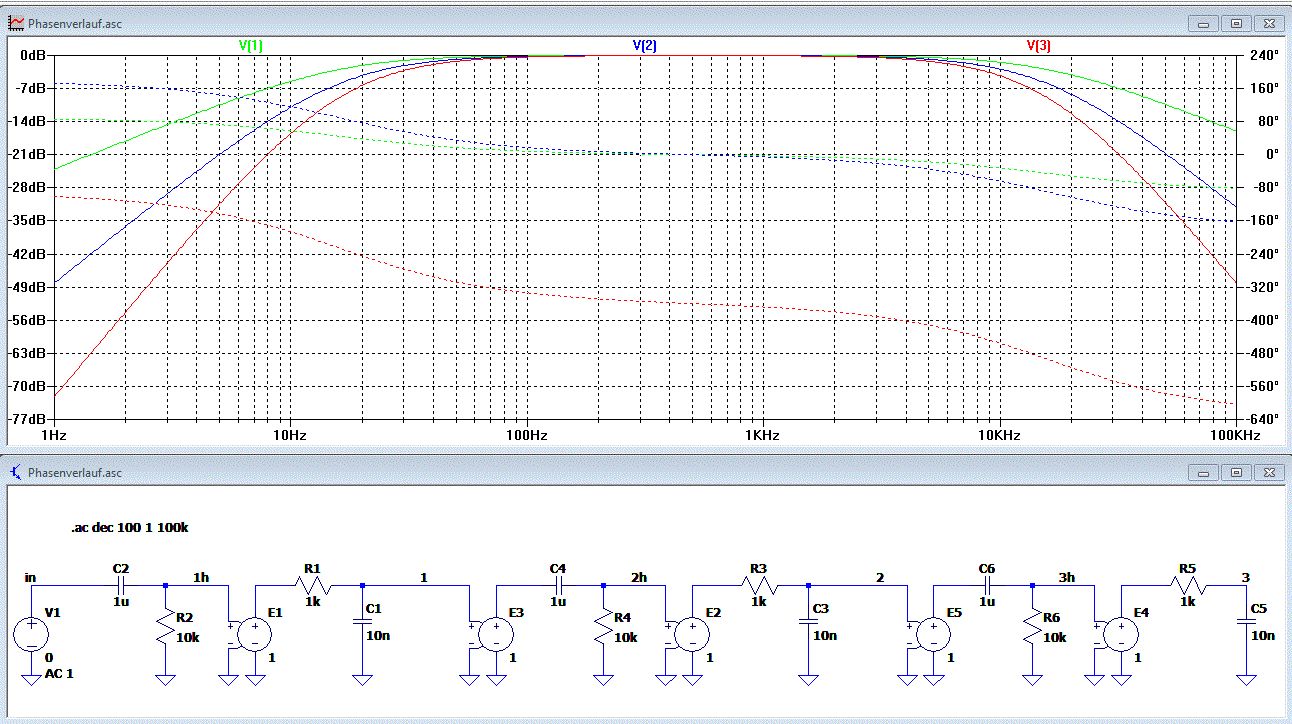Select the capacitor C5 symbol

click(x=1246, y=621)
